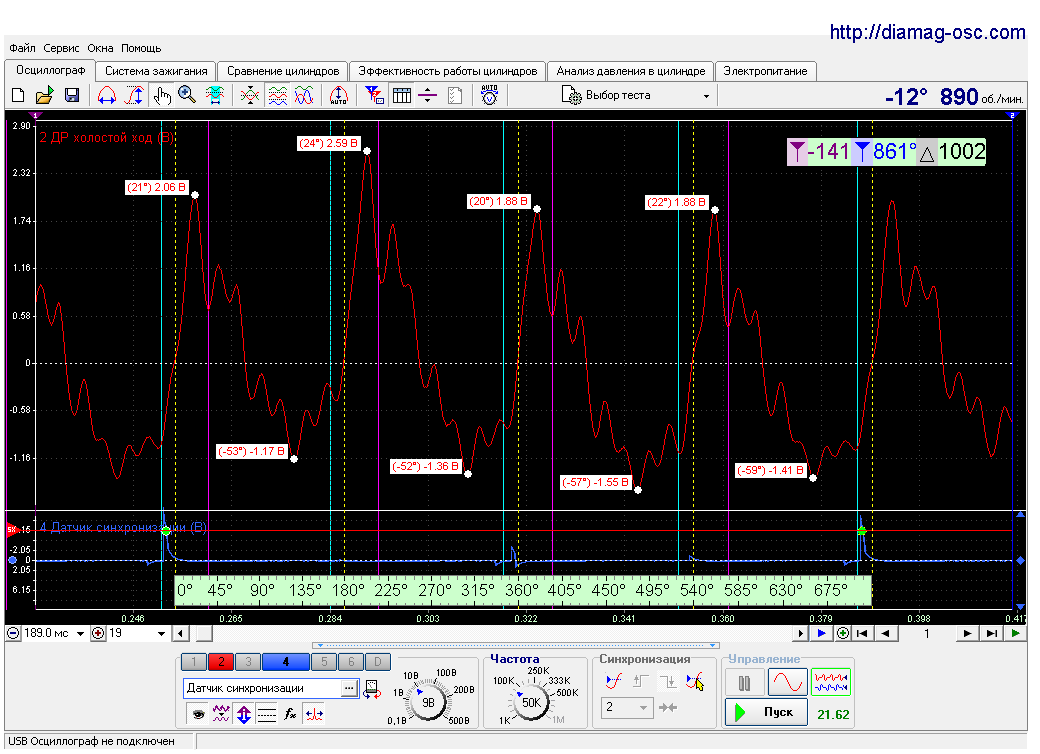Click the purple divide line icon
This screenshot has width=1040, height=754.
(x=428, y=95)
